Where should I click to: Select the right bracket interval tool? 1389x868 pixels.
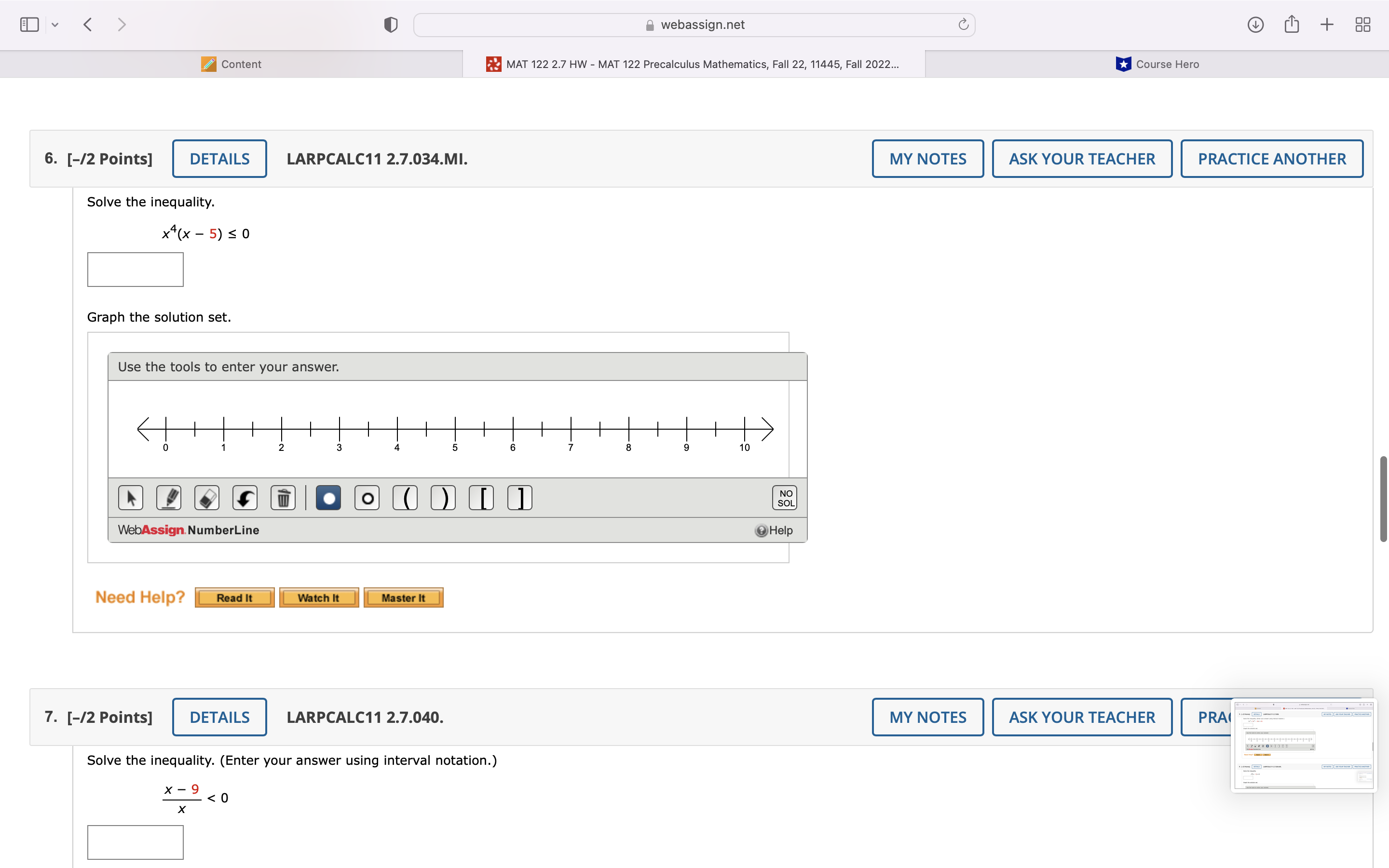coord(519,498)
